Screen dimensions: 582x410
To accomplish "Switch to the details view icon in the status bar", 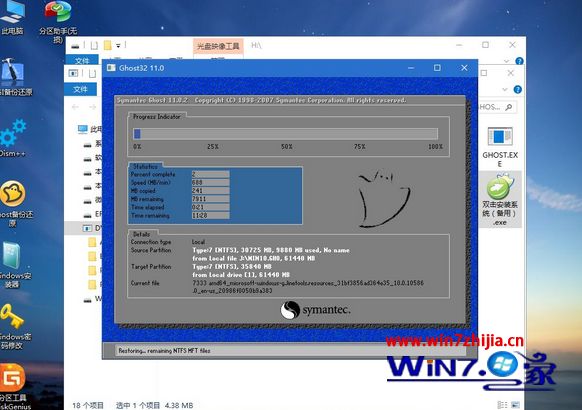I will (x=502, y=405).
